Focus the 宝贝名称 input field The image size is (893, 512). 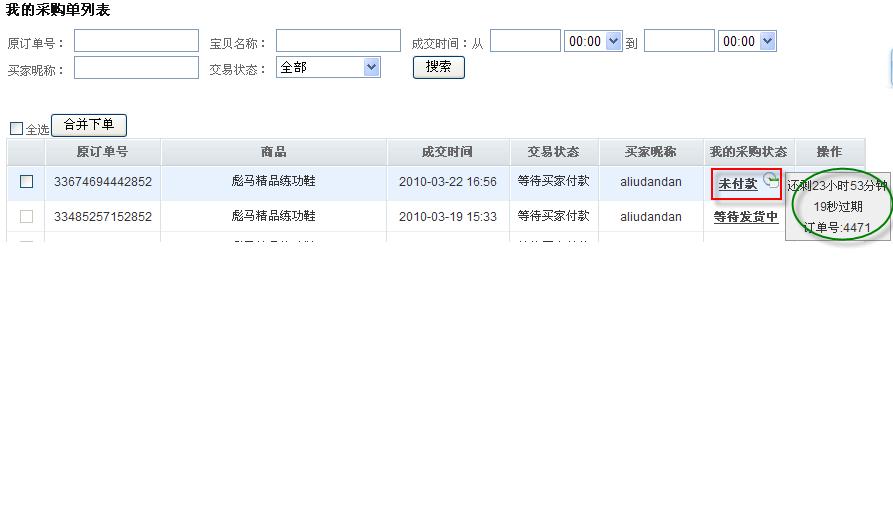pos(338,41)
